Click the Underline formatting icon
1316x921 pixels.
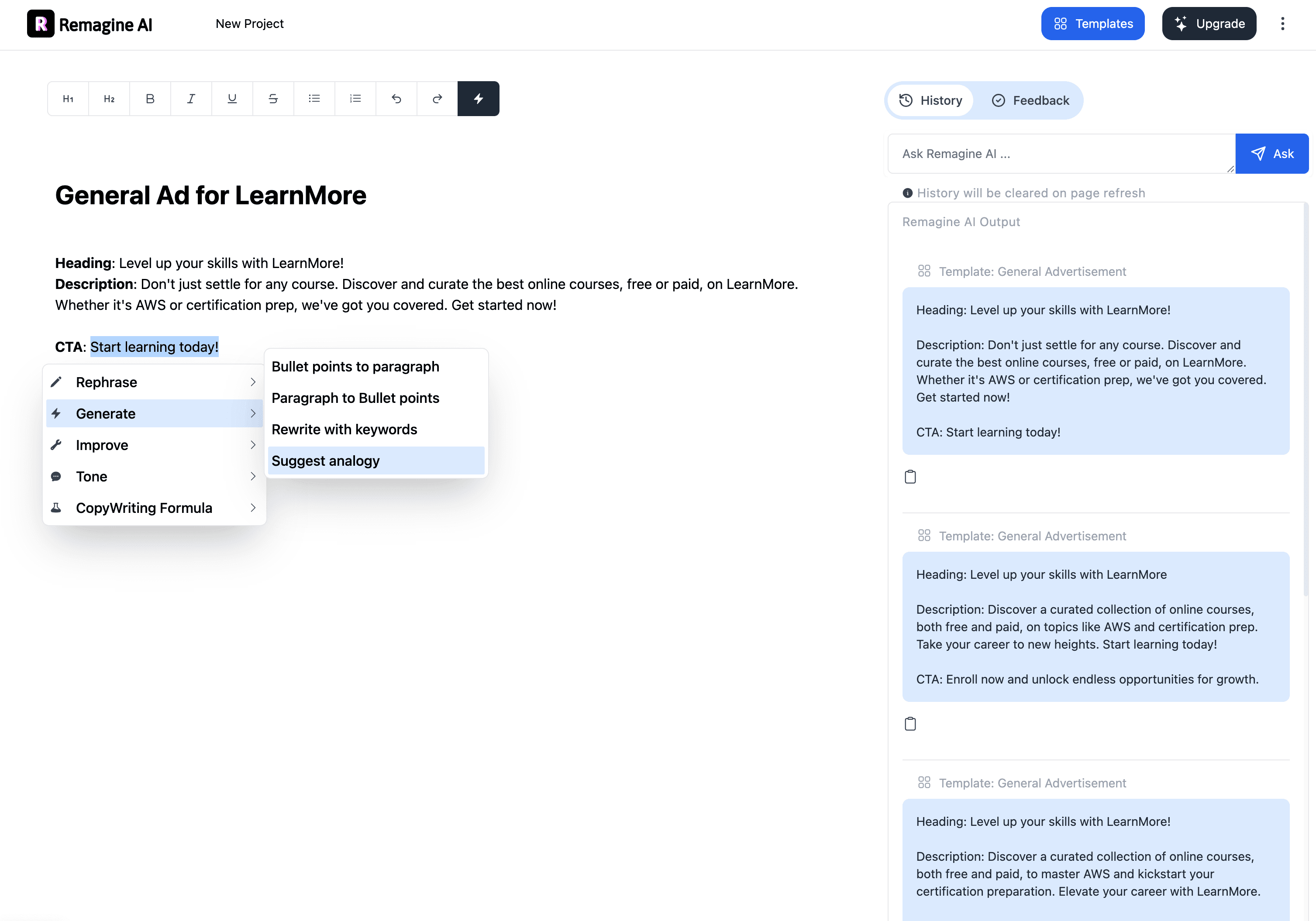[232, 98]
